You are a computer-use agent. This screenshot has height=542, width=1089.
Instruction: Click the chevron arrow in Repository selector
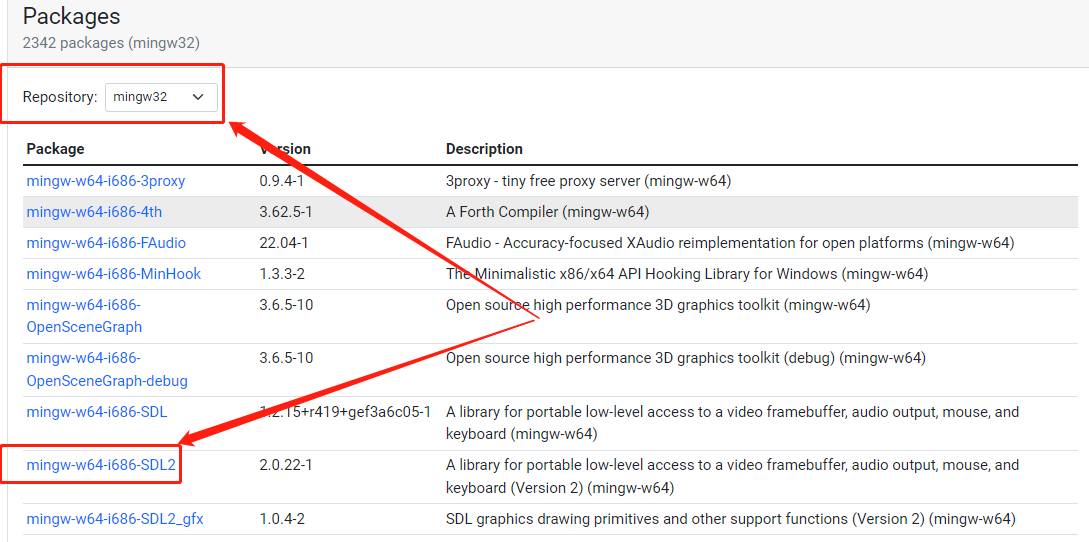click(x=198, y=97)
